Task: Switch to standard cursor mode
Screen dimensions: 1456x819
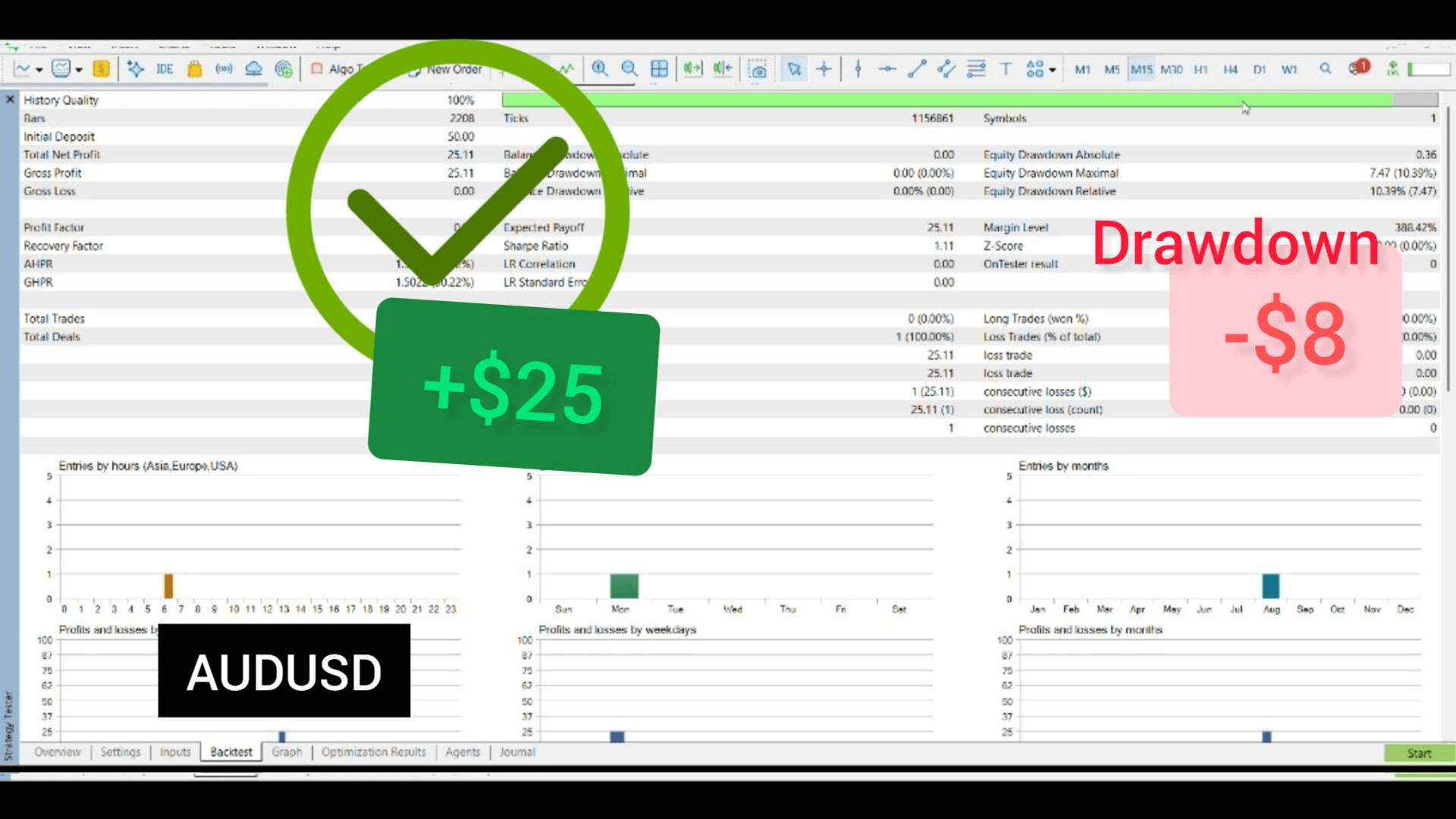Action: [x=794, y=69]
